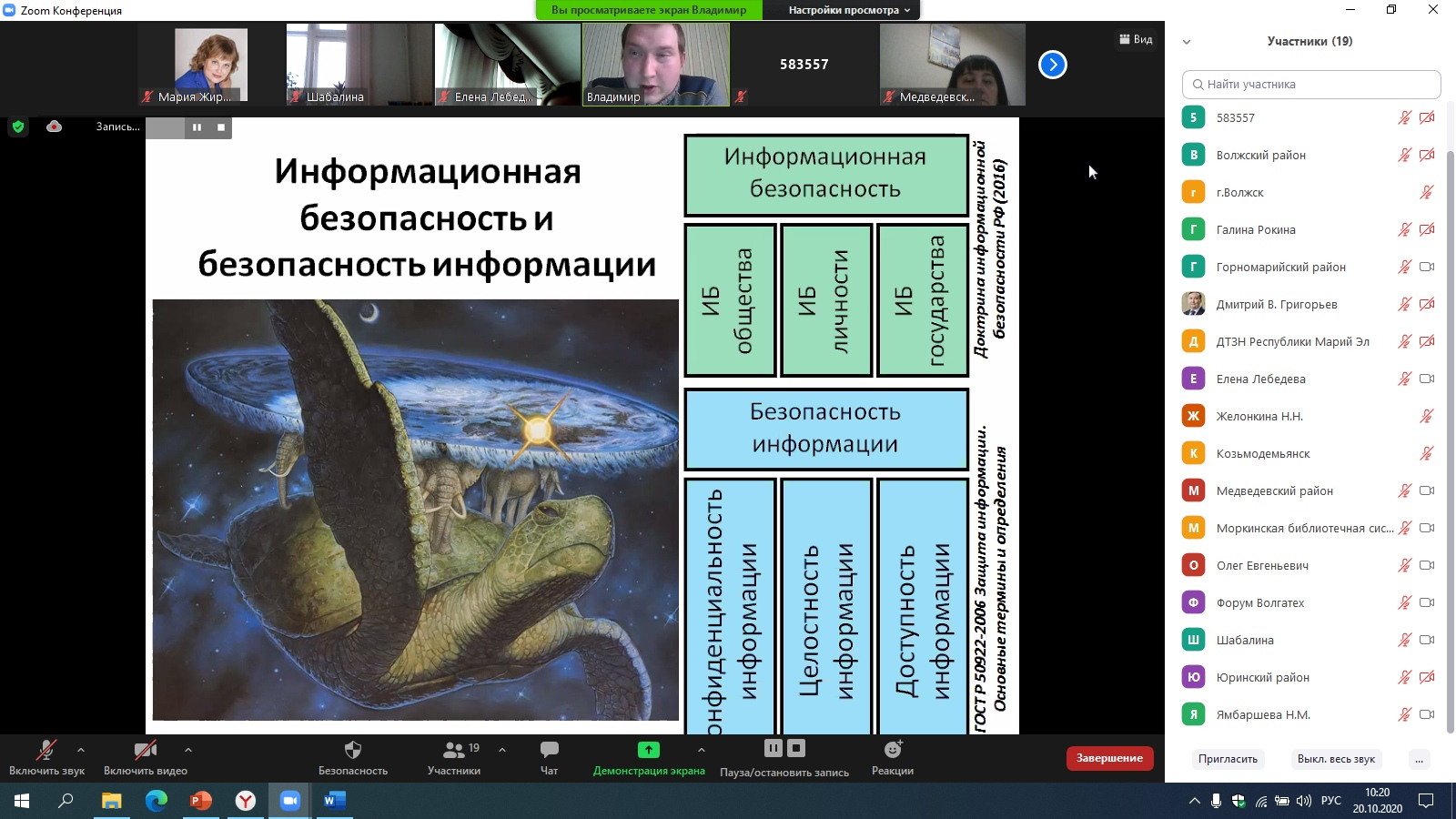Select Владимир speaker video thumbnail

[655, 65]
